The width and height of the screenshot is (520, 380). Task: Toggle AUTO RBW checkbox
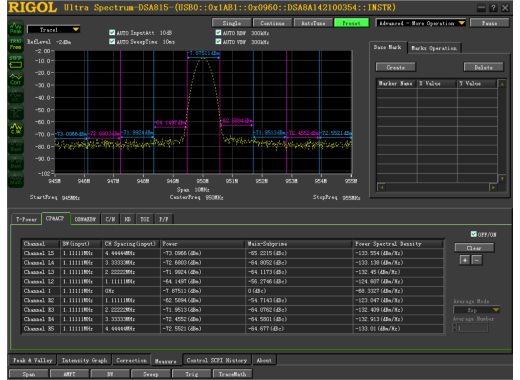click(218, 32)
